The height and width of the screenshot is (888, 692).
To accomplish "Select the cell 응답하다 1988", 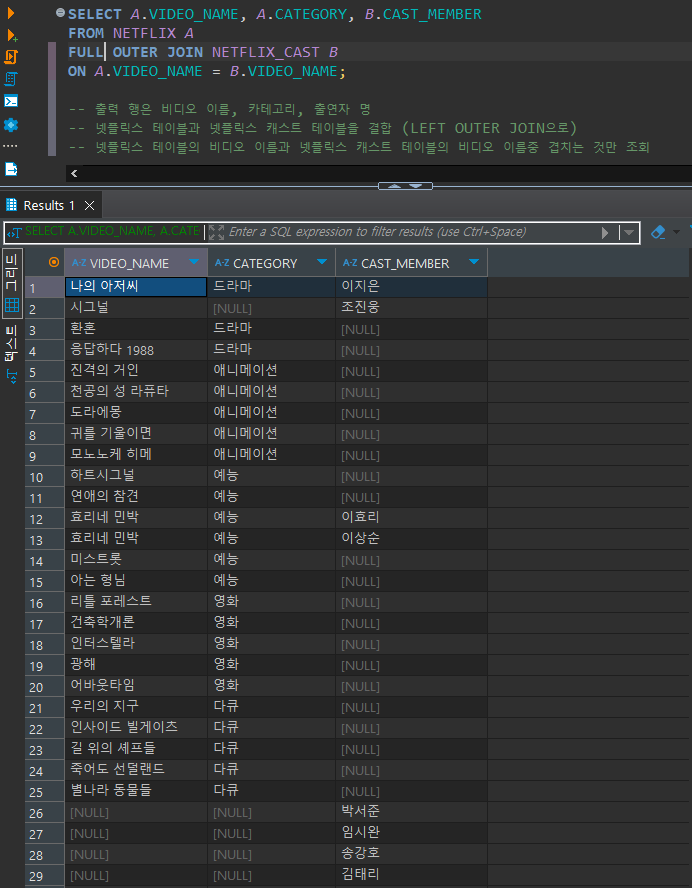I will click(136, 349).
